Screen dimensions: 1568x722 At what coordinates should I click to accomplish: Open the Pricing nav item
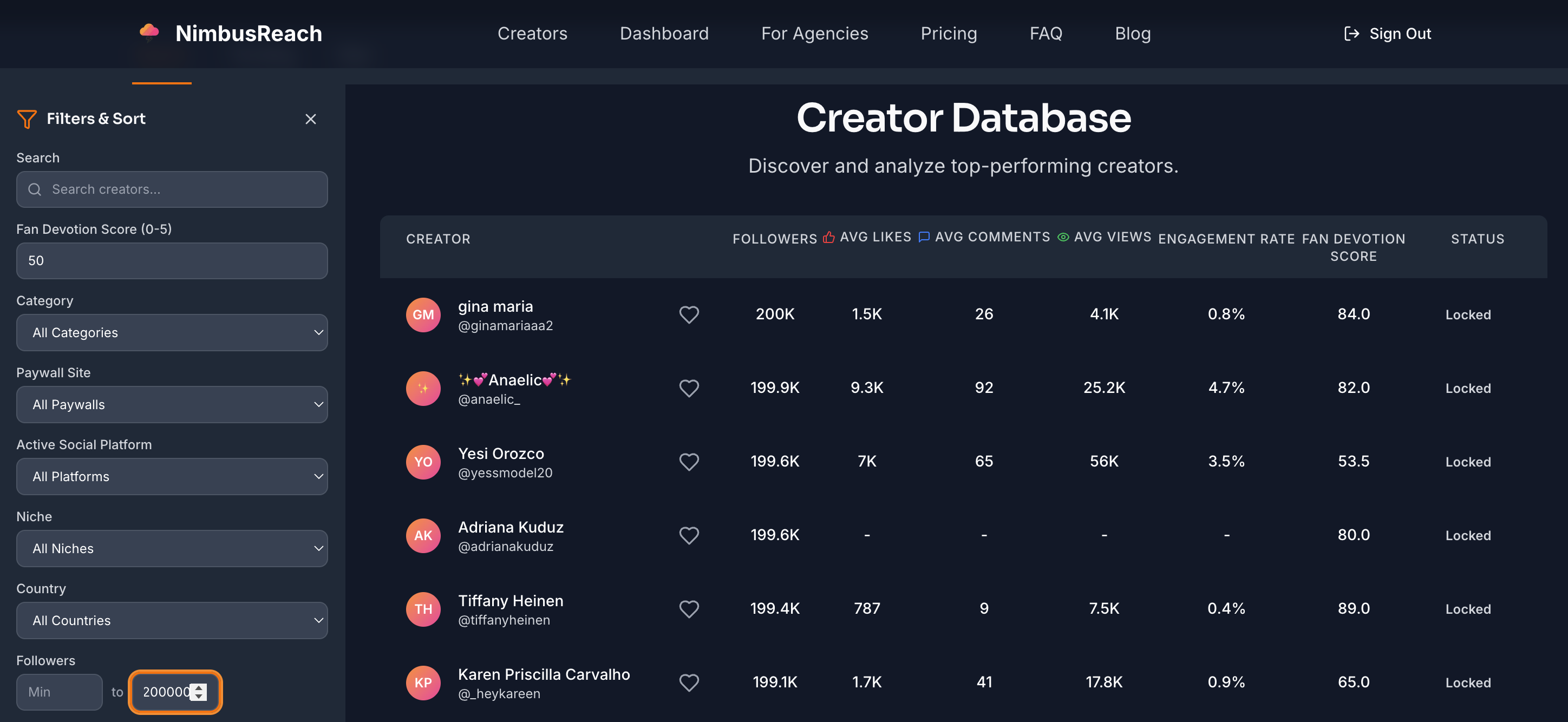click(949, 34)
